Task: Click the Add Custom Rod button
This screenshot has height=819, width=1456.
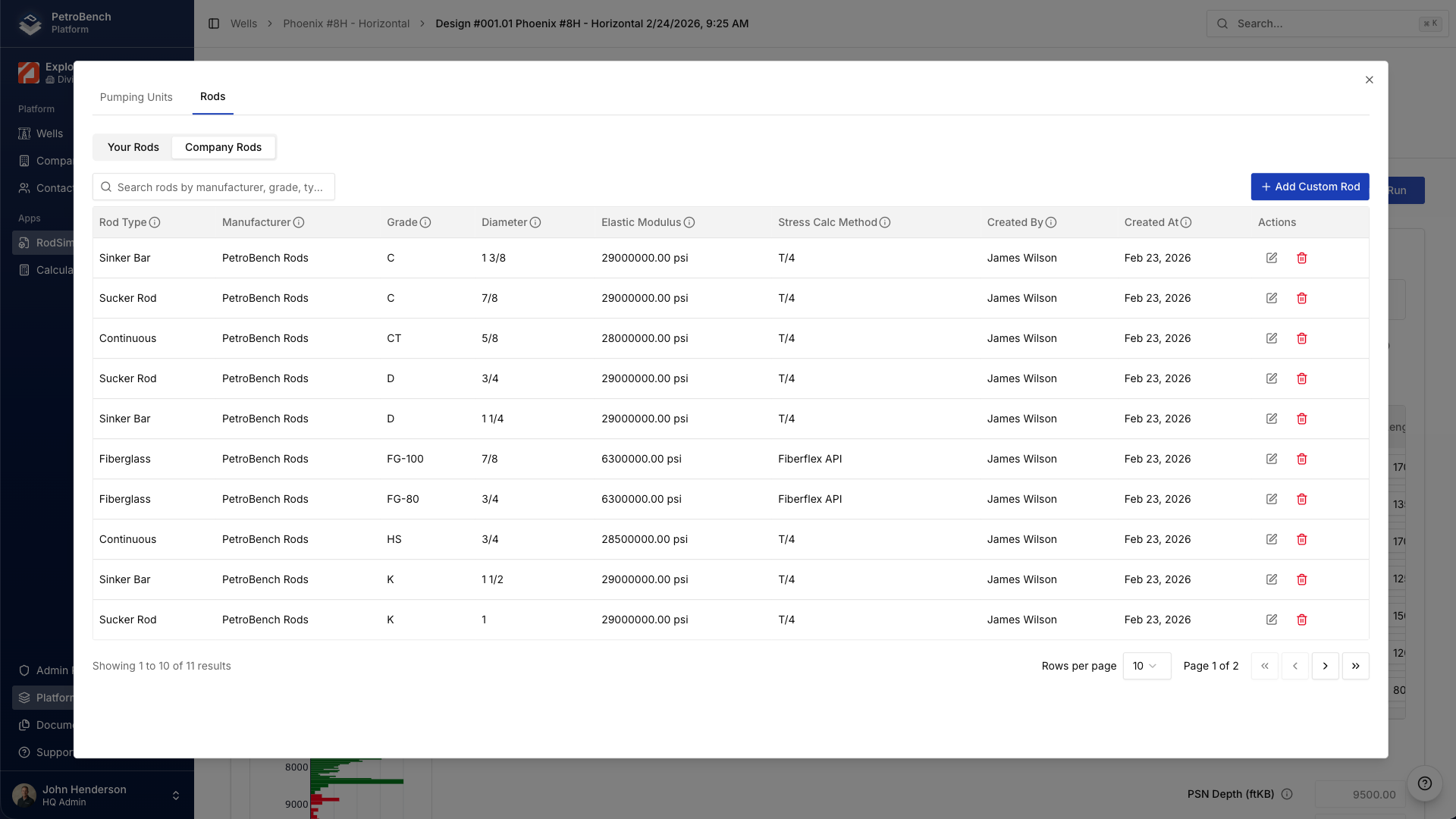Action: pyautogui.click(x=1310, y=187)
